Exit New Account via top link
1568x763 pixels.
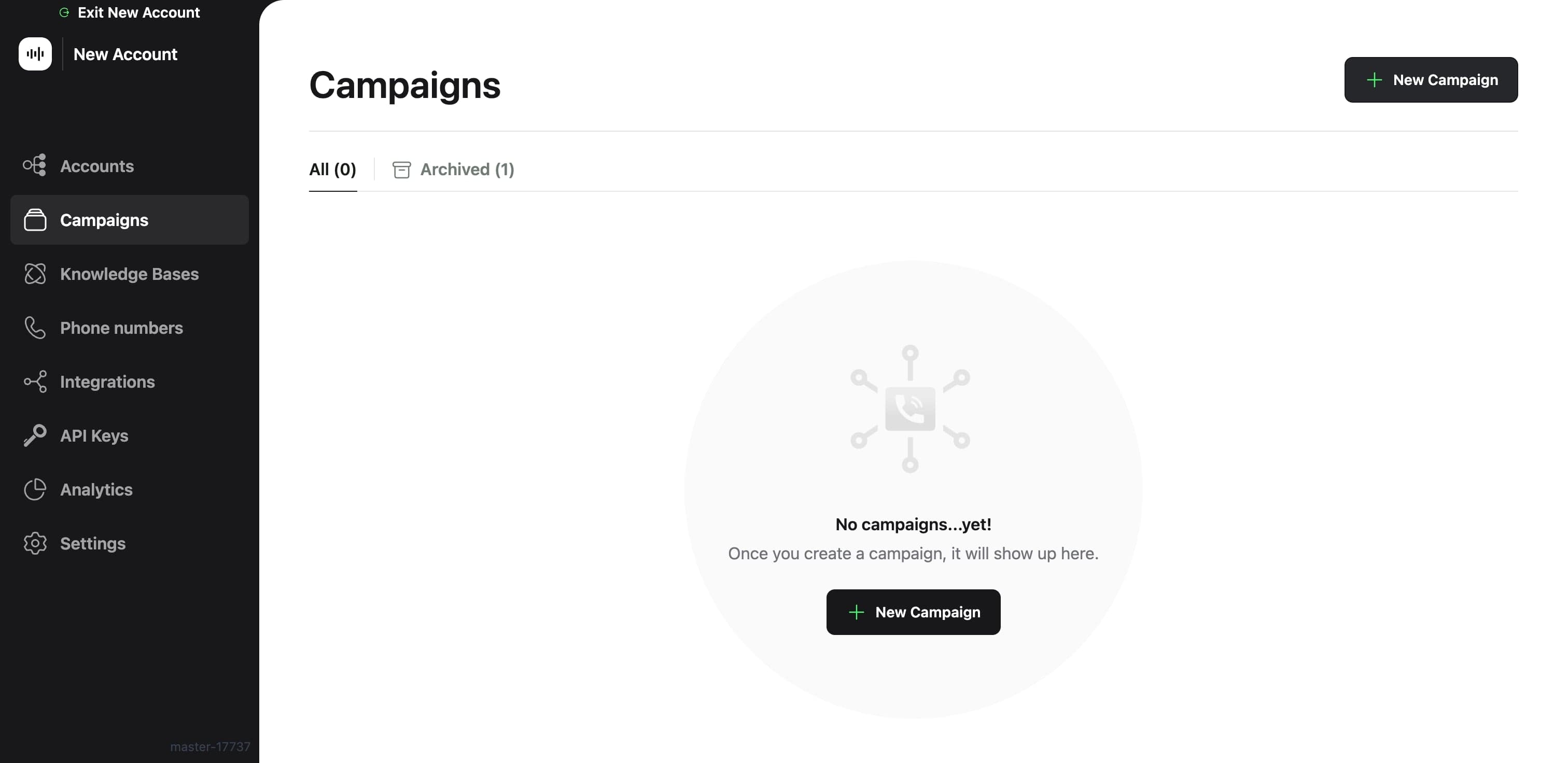[x=129, y=12]
